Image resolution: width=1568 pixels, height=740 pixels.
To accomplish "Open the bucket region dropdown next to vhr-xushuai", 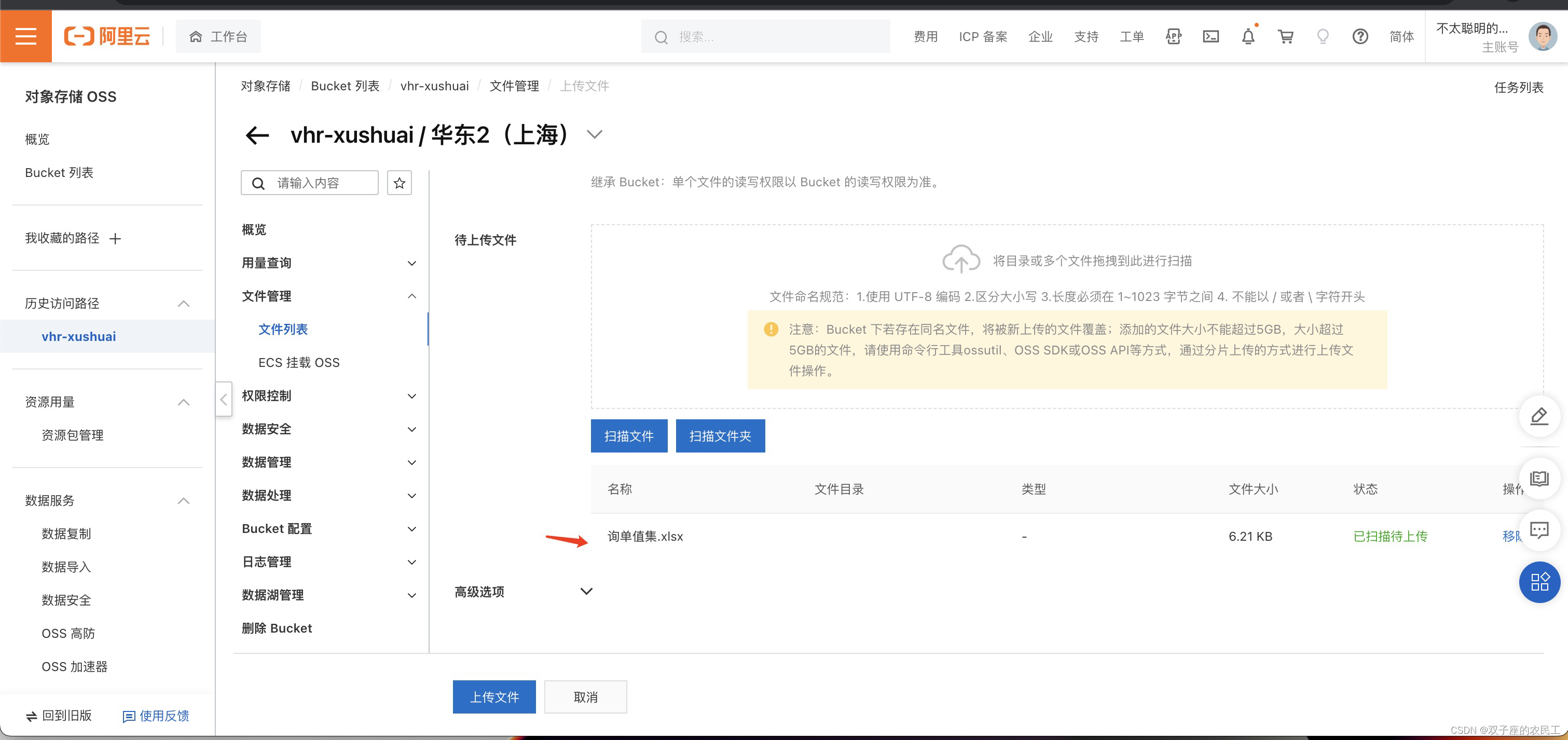I will tap(595, 134).
